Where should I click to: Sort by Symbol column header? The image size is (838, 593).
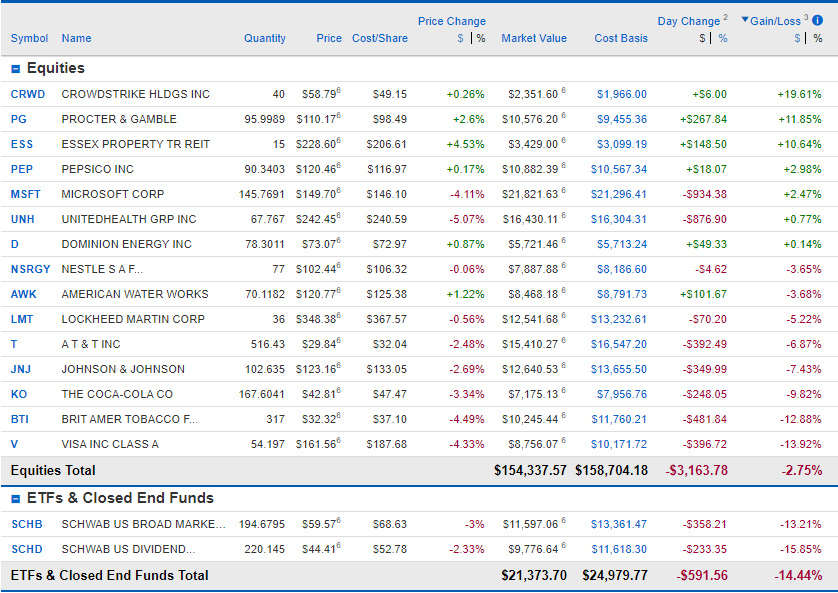point(29,38)
